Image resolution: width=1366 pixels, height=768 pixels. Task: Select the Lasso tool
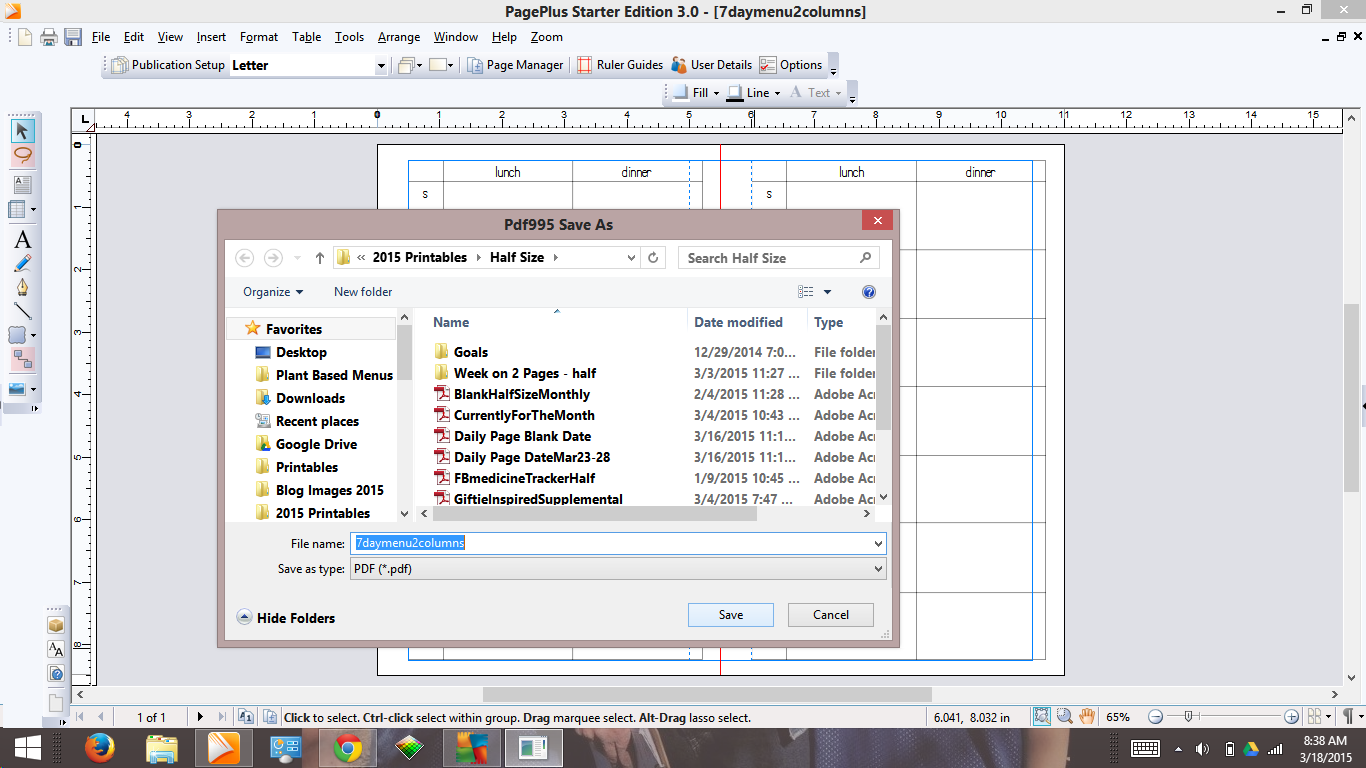(22, 156)
